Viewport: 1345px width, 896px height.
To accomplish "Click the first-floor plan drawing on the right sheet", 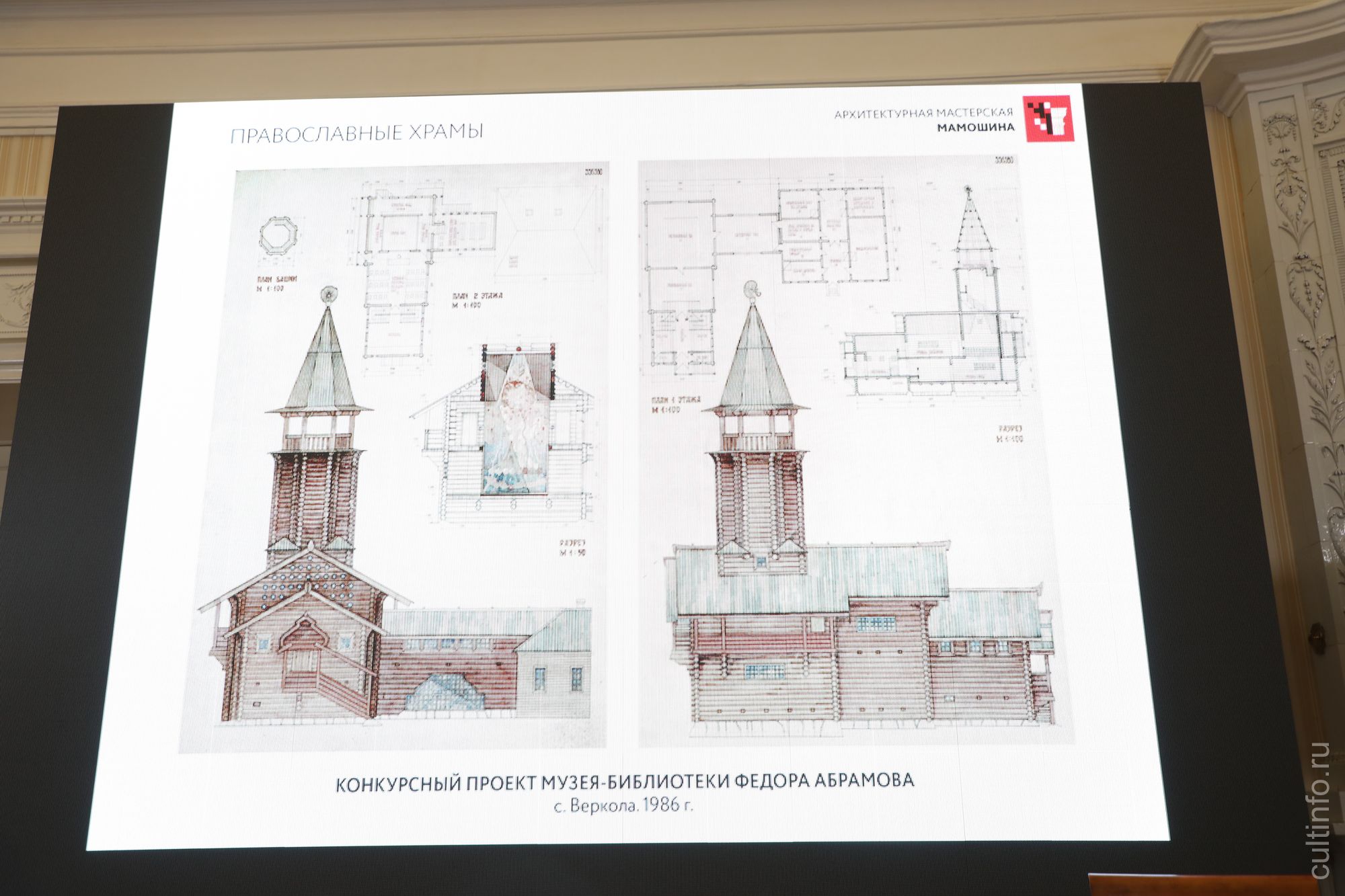I will [679, 269].
